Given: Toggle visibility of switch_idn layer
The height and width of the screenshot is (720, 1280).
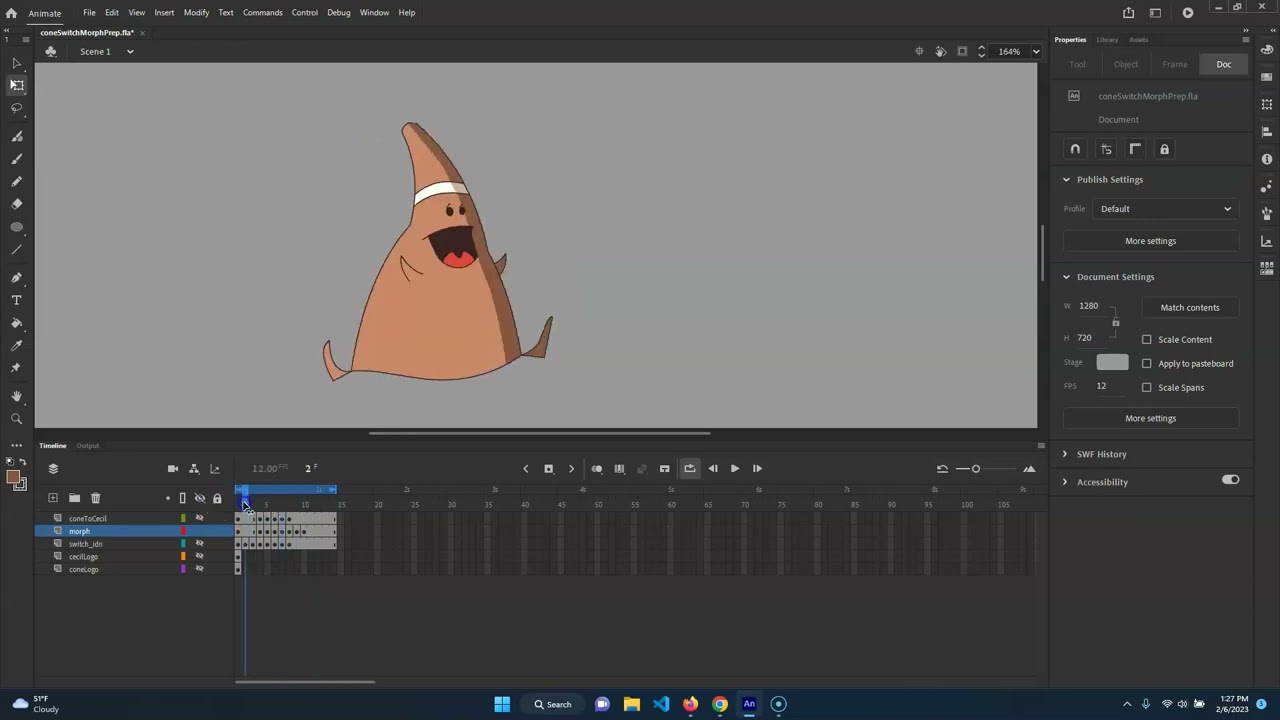Looking at the screenshot, I should tap(199, 543).
